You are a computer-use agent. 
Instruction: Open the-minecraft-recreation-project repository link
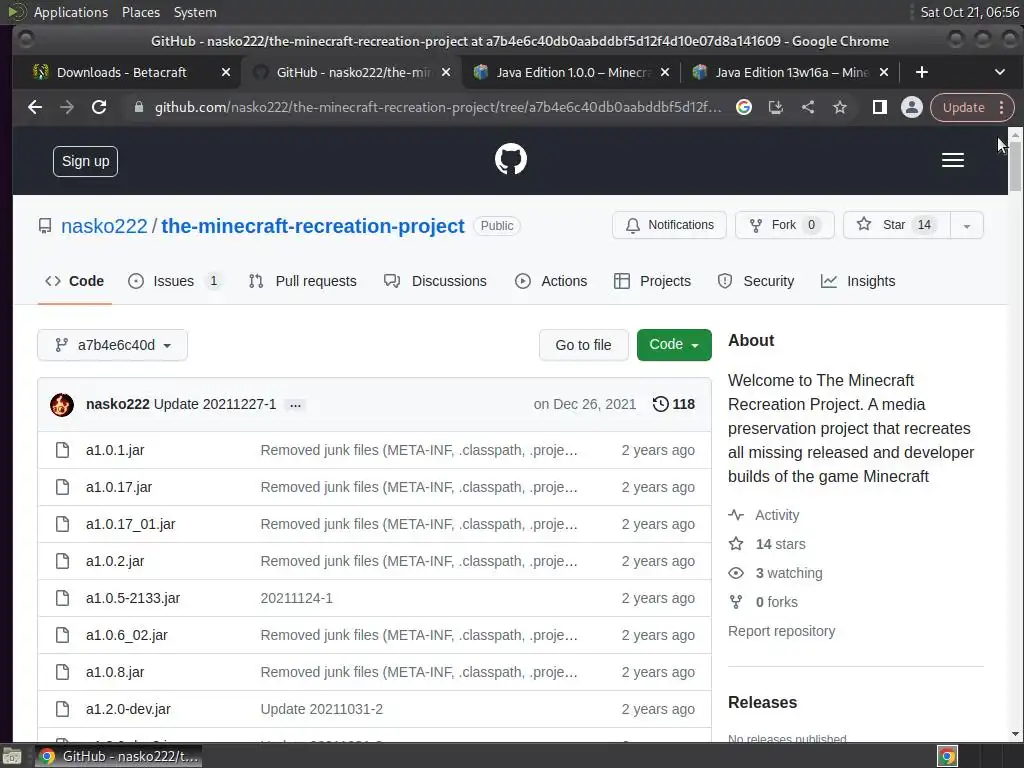pos(313,226)
